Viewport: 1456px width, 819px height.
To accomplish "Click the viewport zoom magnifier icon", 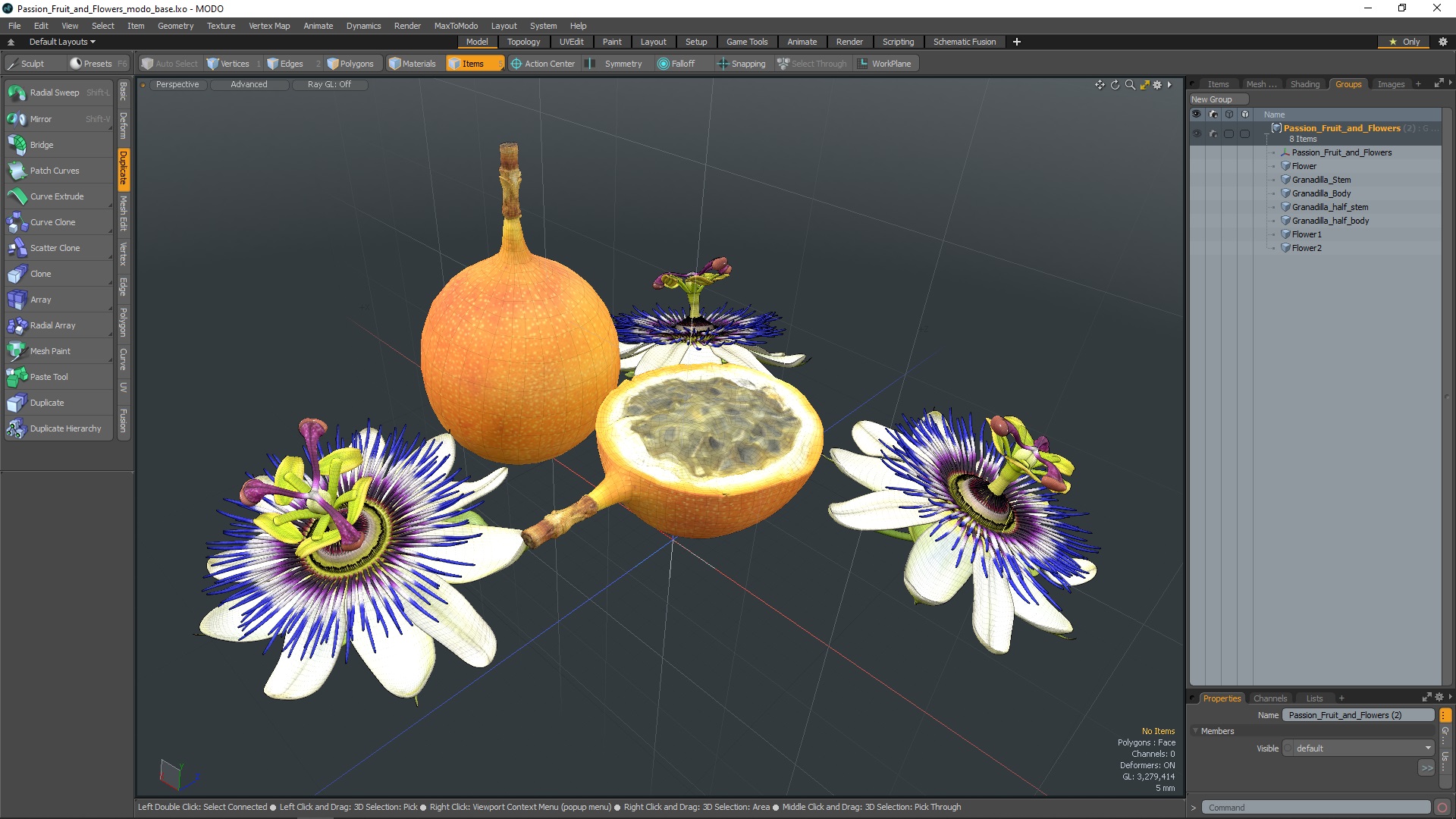I will [x=1130, y=85].
